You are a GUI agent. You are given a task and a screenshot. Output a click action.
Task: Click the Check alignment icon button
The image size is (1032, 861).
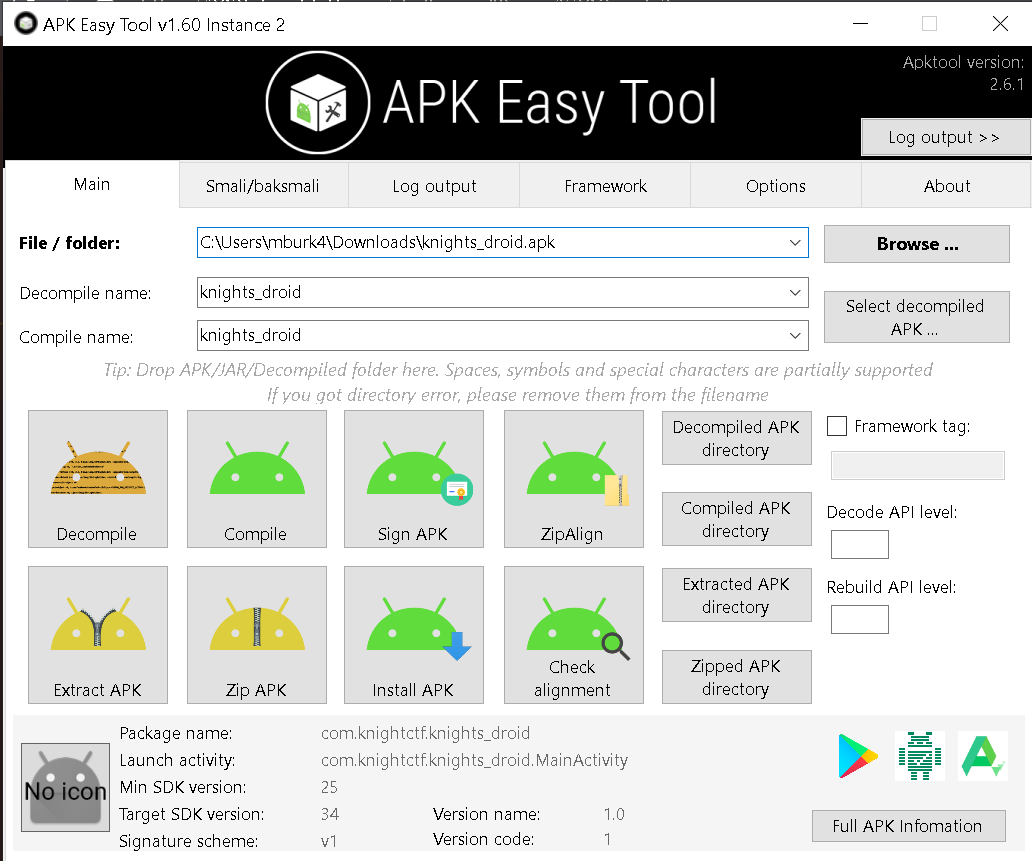click(x=574, y=635)
